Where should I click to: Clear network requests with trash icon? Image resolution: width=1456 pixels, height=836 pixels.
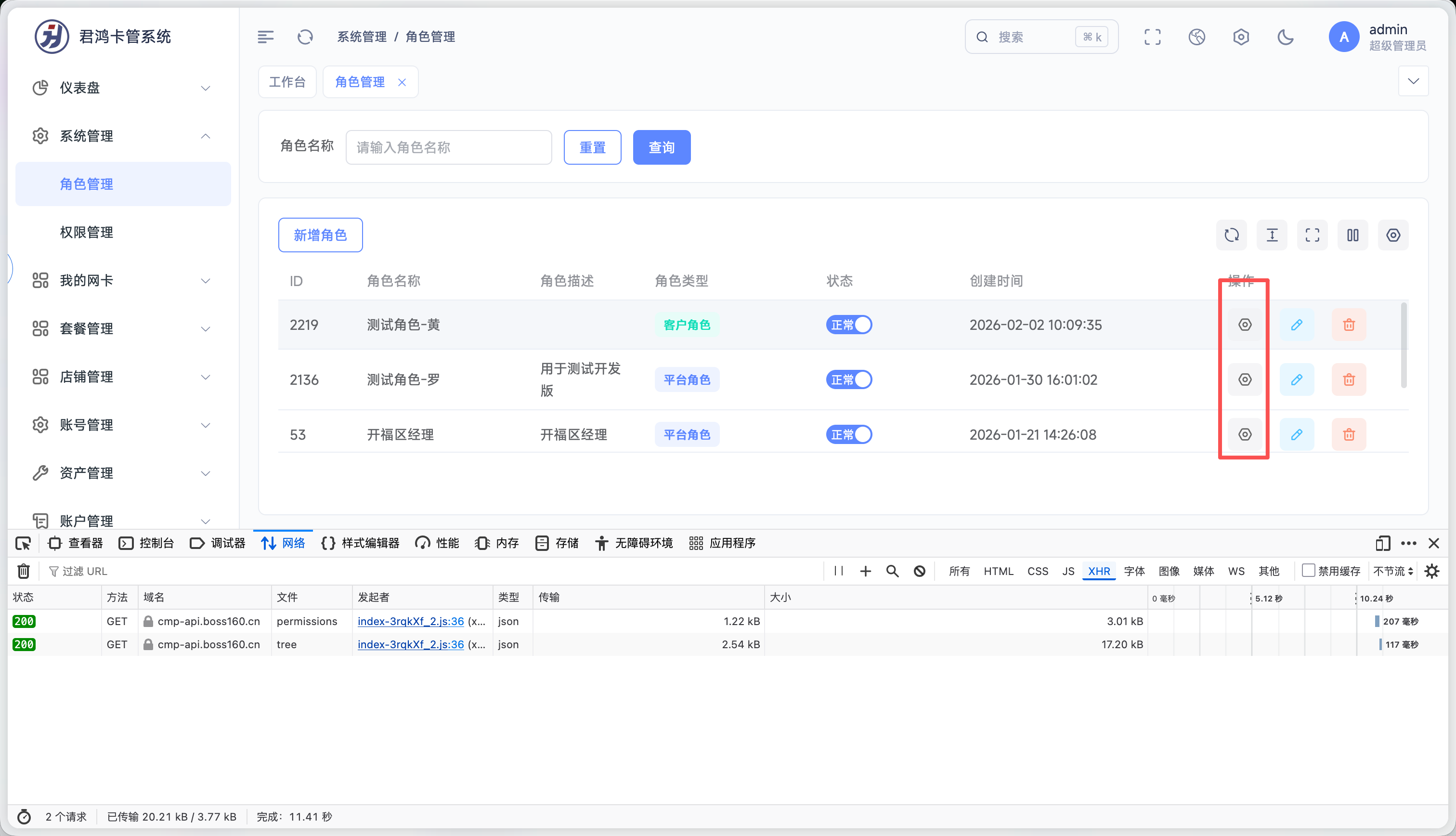(x=24, y=571)
